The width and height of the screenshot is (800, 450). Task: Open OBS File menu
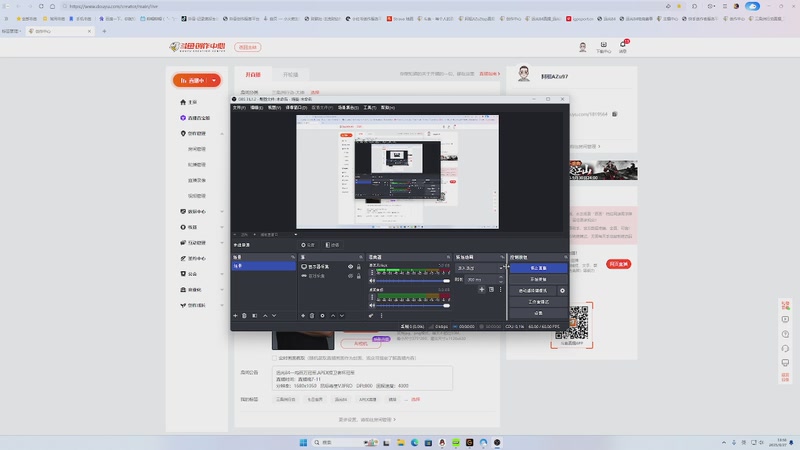click(239, 108)
